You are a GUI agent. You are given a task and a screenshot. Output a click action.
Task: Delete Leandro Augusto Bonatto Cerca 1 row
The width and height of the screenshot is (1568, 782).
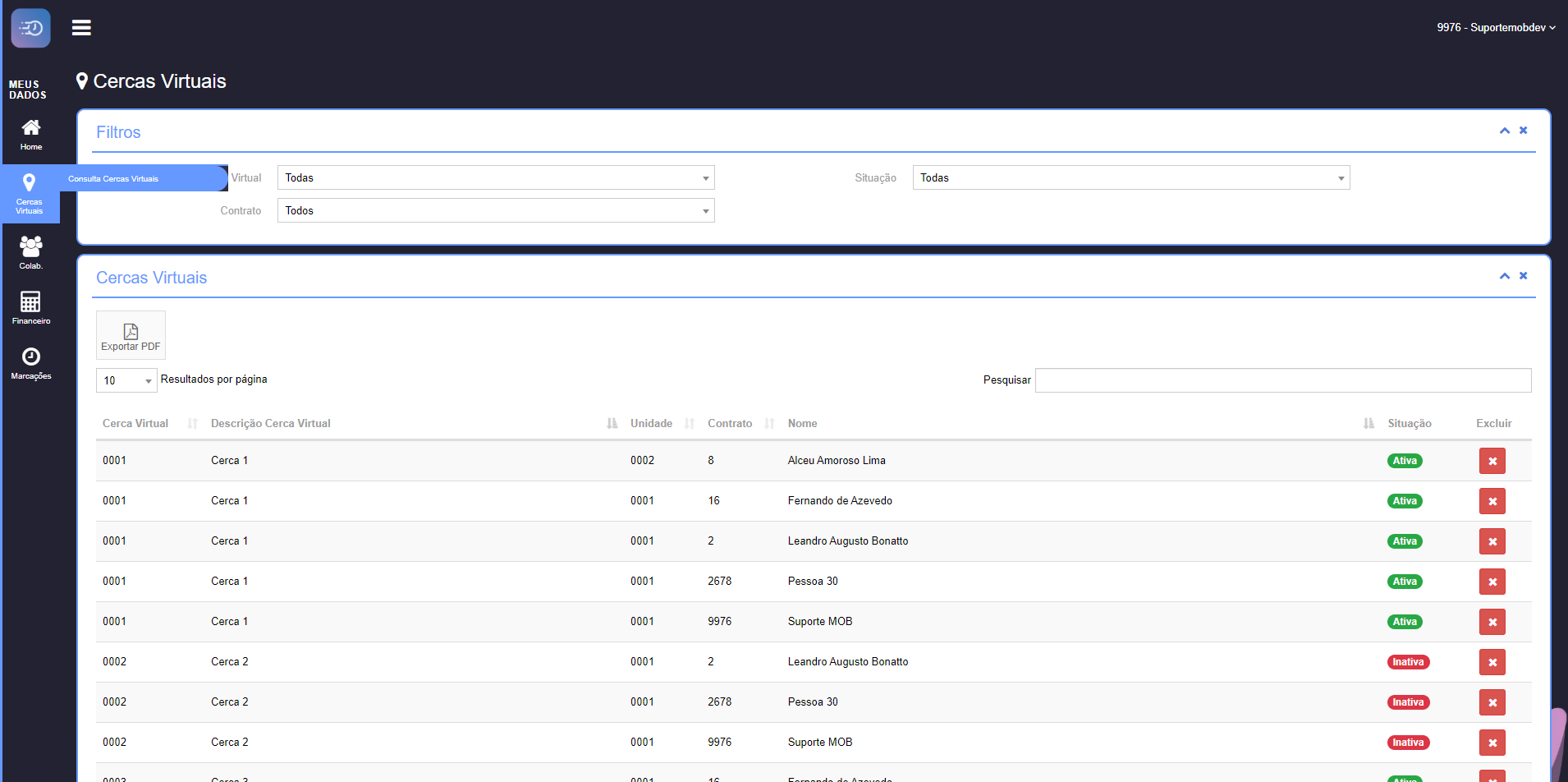coord(1492,541)
